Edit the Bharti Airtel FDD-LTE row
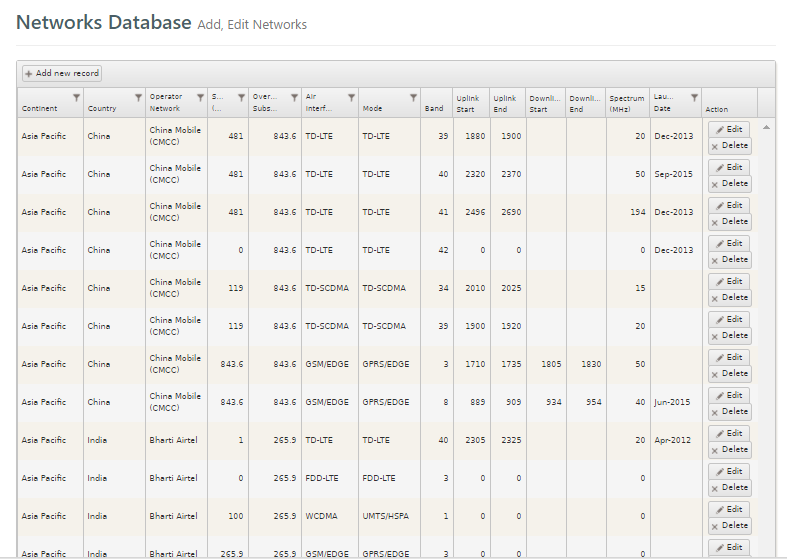The width and height of the screenshot is (787, 559). click(729, 472)
